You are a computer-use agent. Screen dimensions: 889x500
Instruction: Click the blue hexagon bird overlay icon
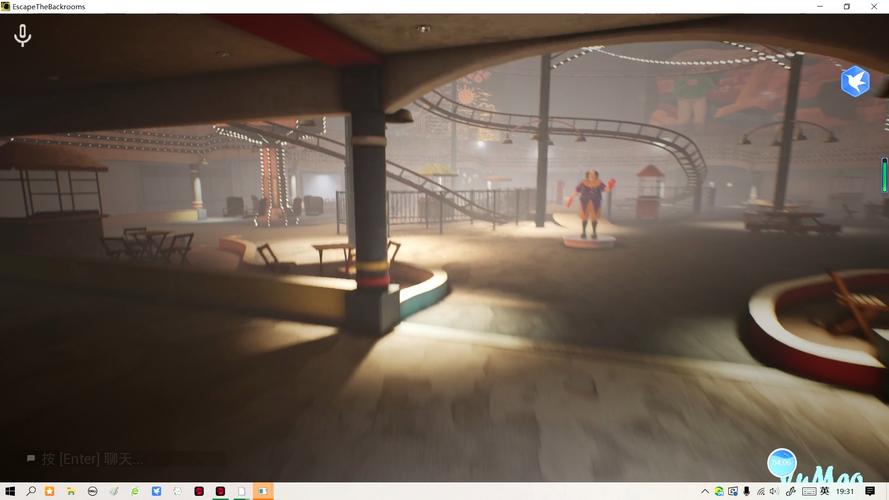click(855, 81)
